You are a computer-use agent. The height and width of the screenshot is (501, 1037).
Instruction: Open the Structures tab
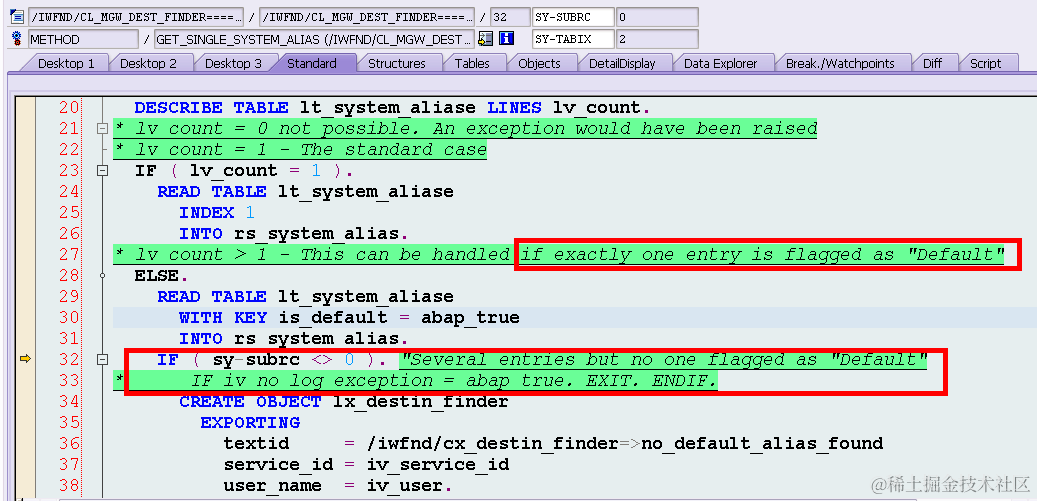coord(397,63)
